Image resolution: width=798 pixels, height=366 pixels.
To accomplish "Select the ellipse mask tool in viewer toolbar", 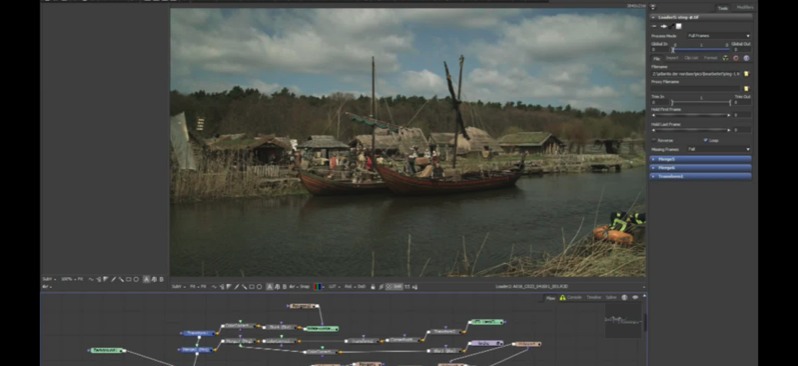I will tap(259, 287).
